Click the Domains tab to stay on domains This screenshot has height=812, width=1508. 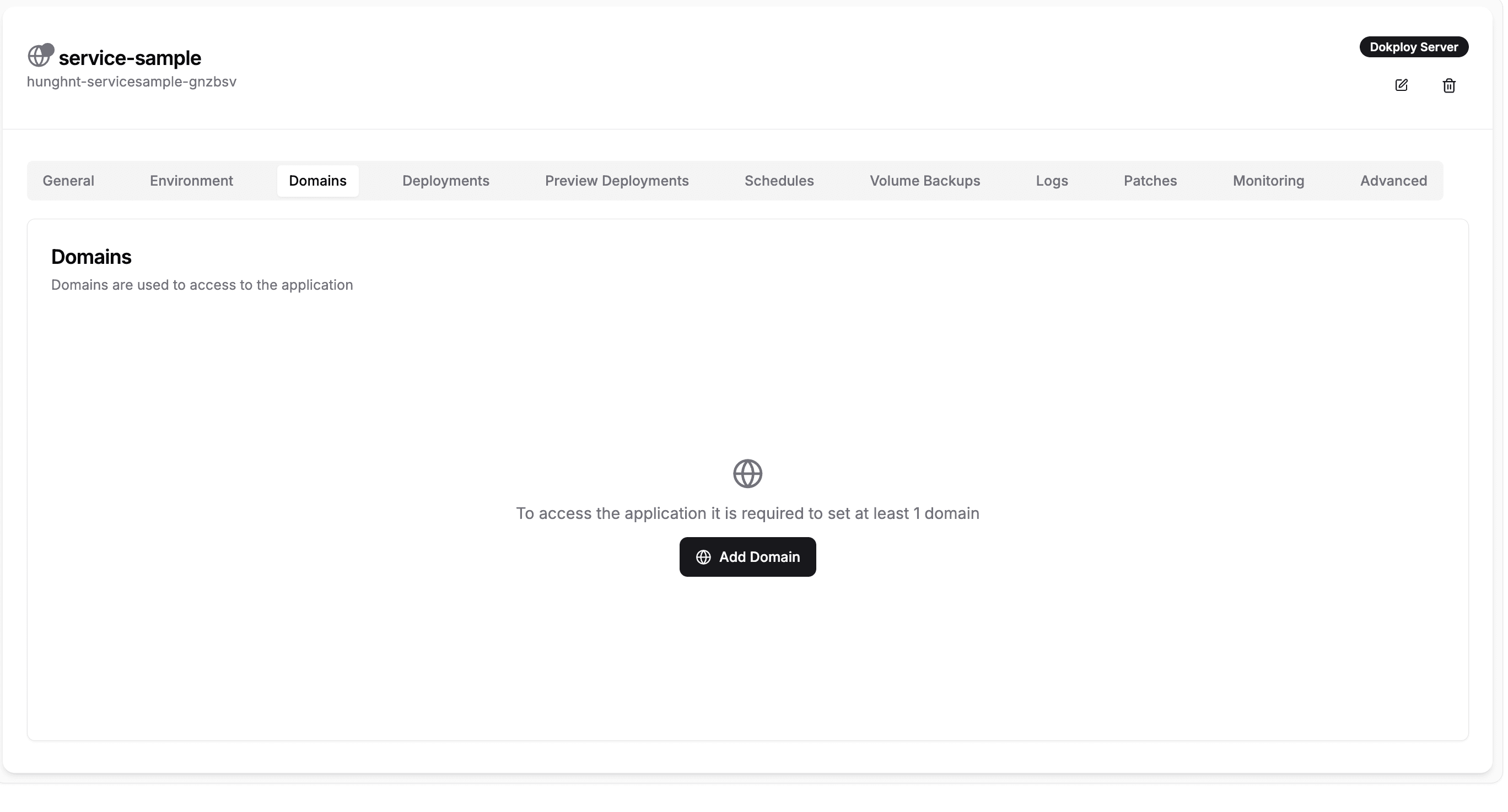317,181
